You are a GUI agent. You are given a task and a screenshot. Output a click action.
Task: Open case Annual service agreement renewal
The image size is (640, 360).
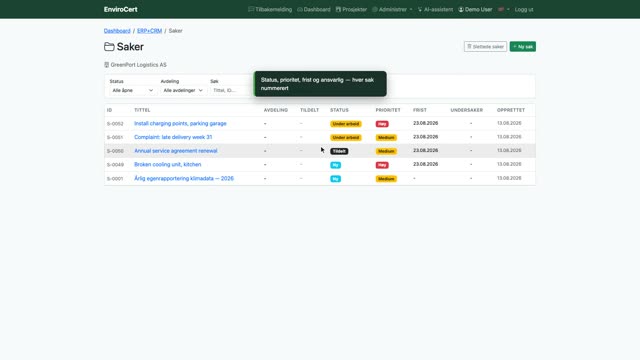(176, 151)
